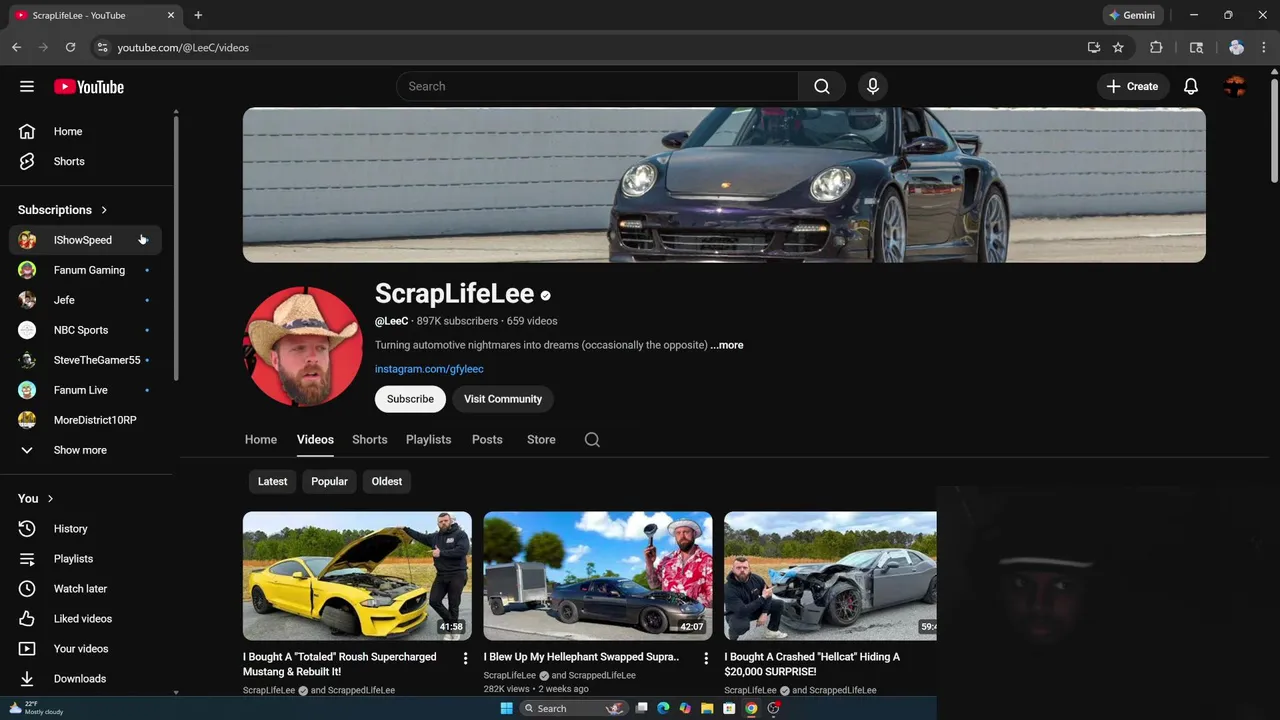Click the search magnifier button beside the search field

(822, 87)
